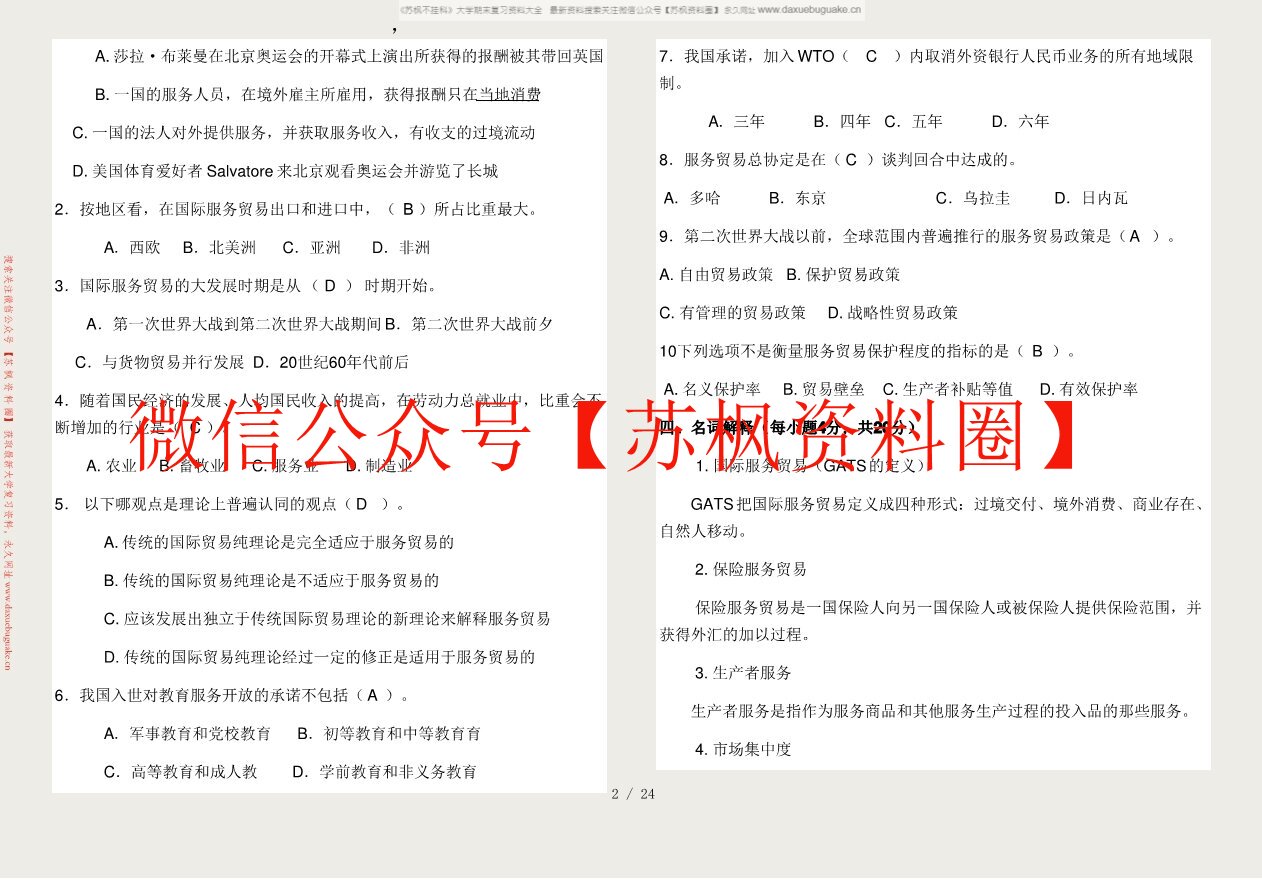
Task: Select option 'A. 自由贸易政策'
Action: 716,274
